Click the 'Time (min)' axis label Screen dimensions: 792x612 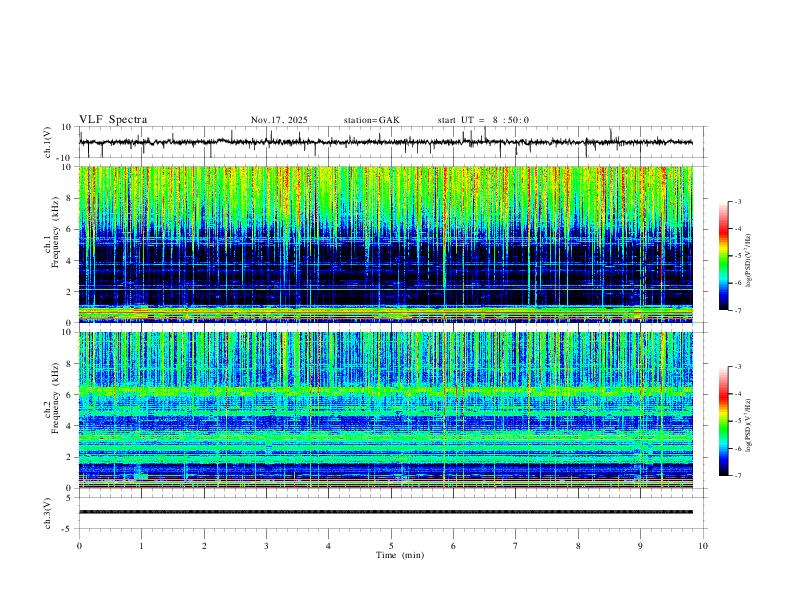pyautogui.click(x=400, y=555)
